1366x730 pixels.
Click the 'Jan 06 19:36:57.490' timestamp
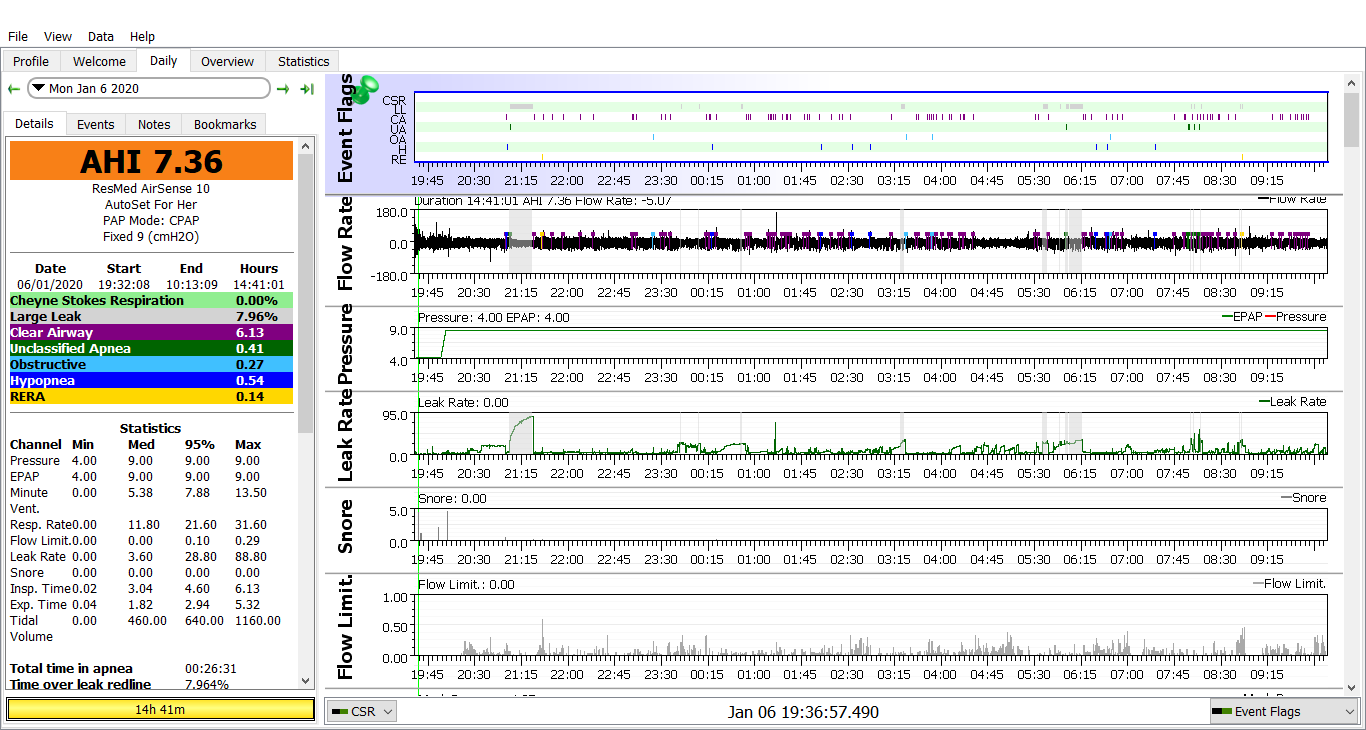point(803,712)
